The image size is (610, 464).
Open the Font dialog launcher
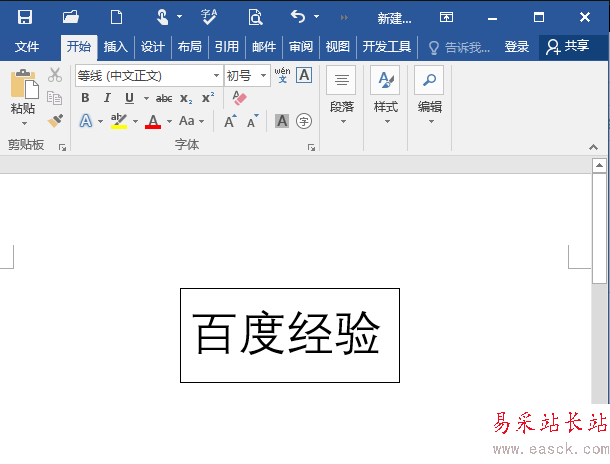(x=311, y=147)
